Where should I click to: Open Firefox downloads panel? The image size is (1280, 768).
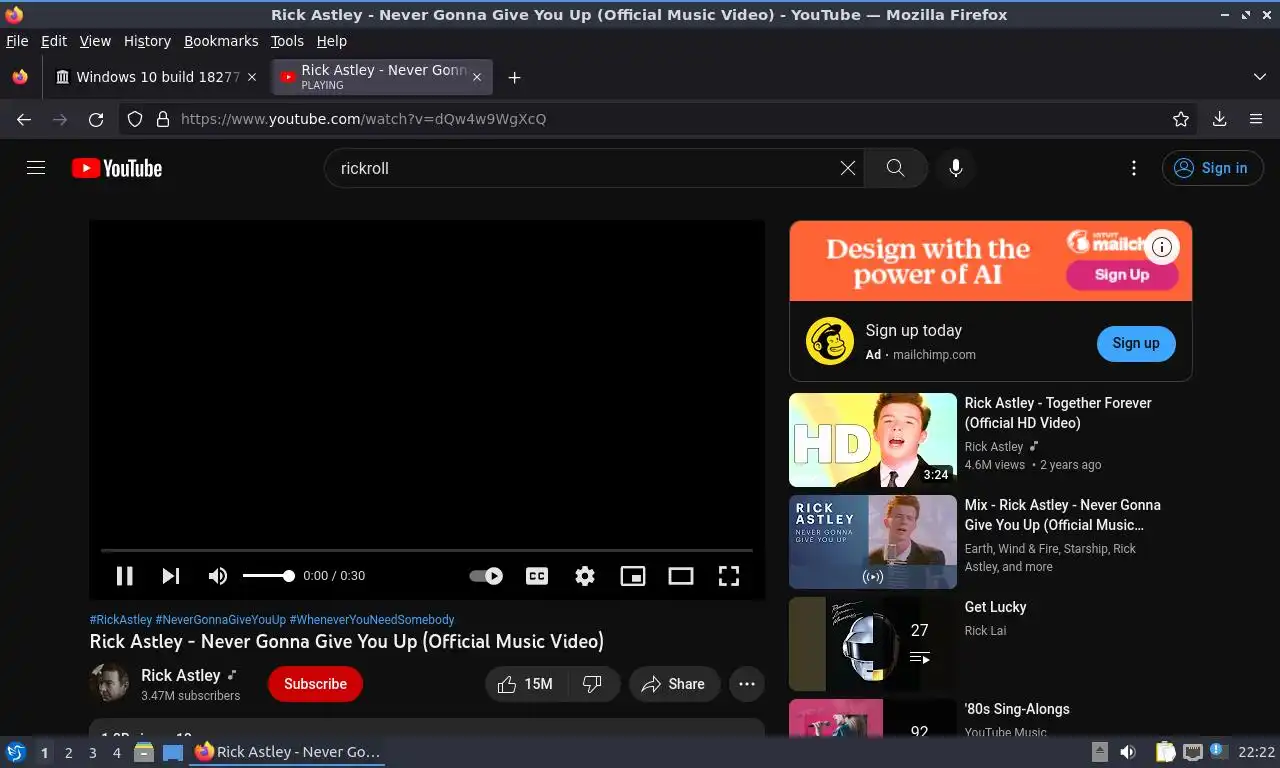click(x=1220, y=119)
